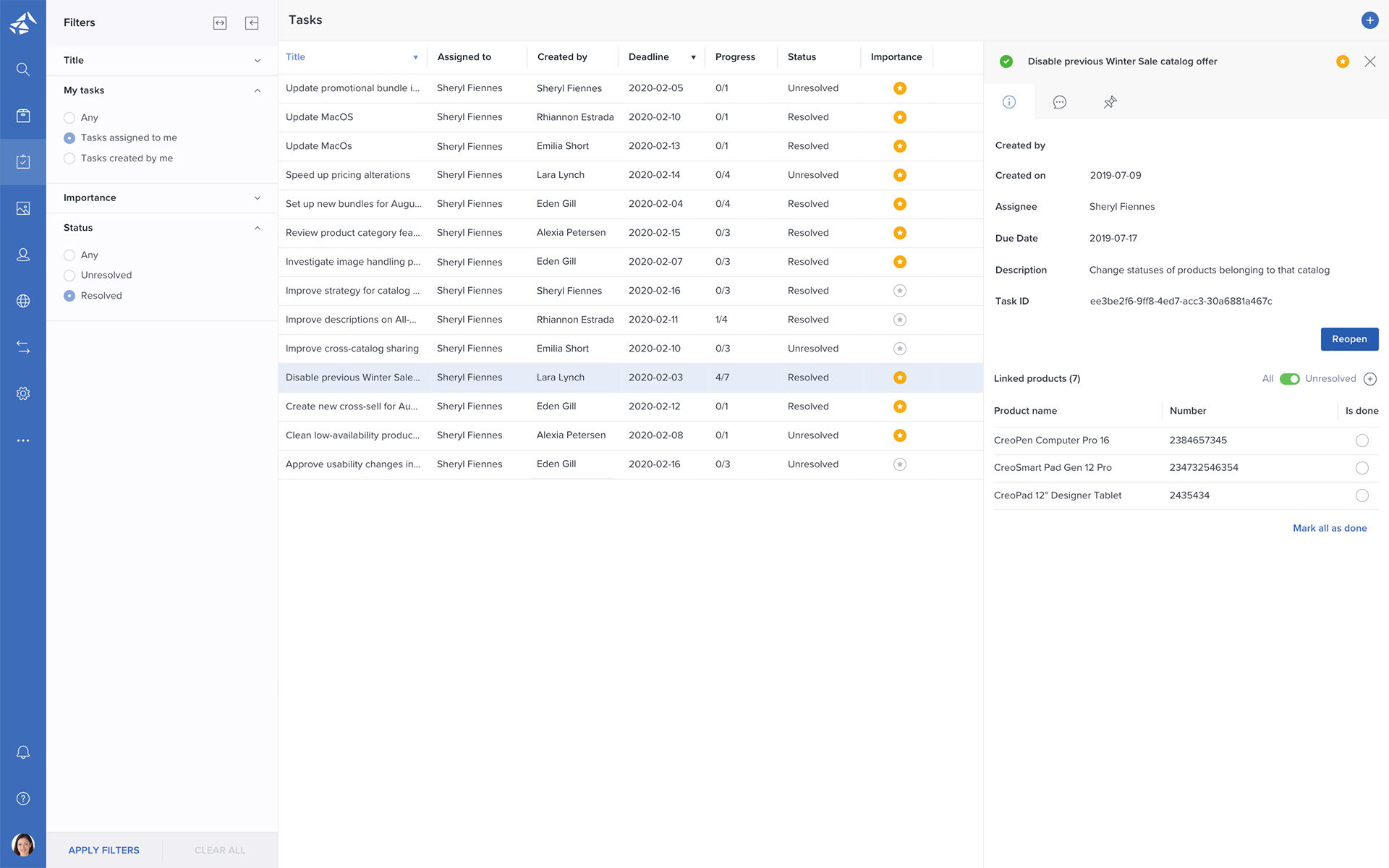Viewport: 1389px width, 868px height.
Task: Click APPLY FILTERS button
Action: pyautogui.click(x=104, y=850)
